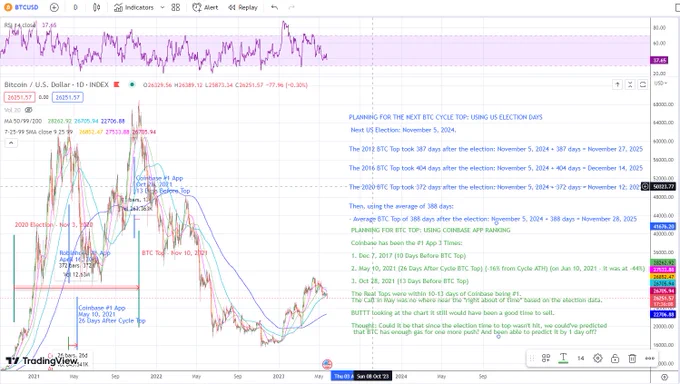Delete the selected drawing with trash icon
This screenshot has width=680, height=384.
click(x=632, y=358)
